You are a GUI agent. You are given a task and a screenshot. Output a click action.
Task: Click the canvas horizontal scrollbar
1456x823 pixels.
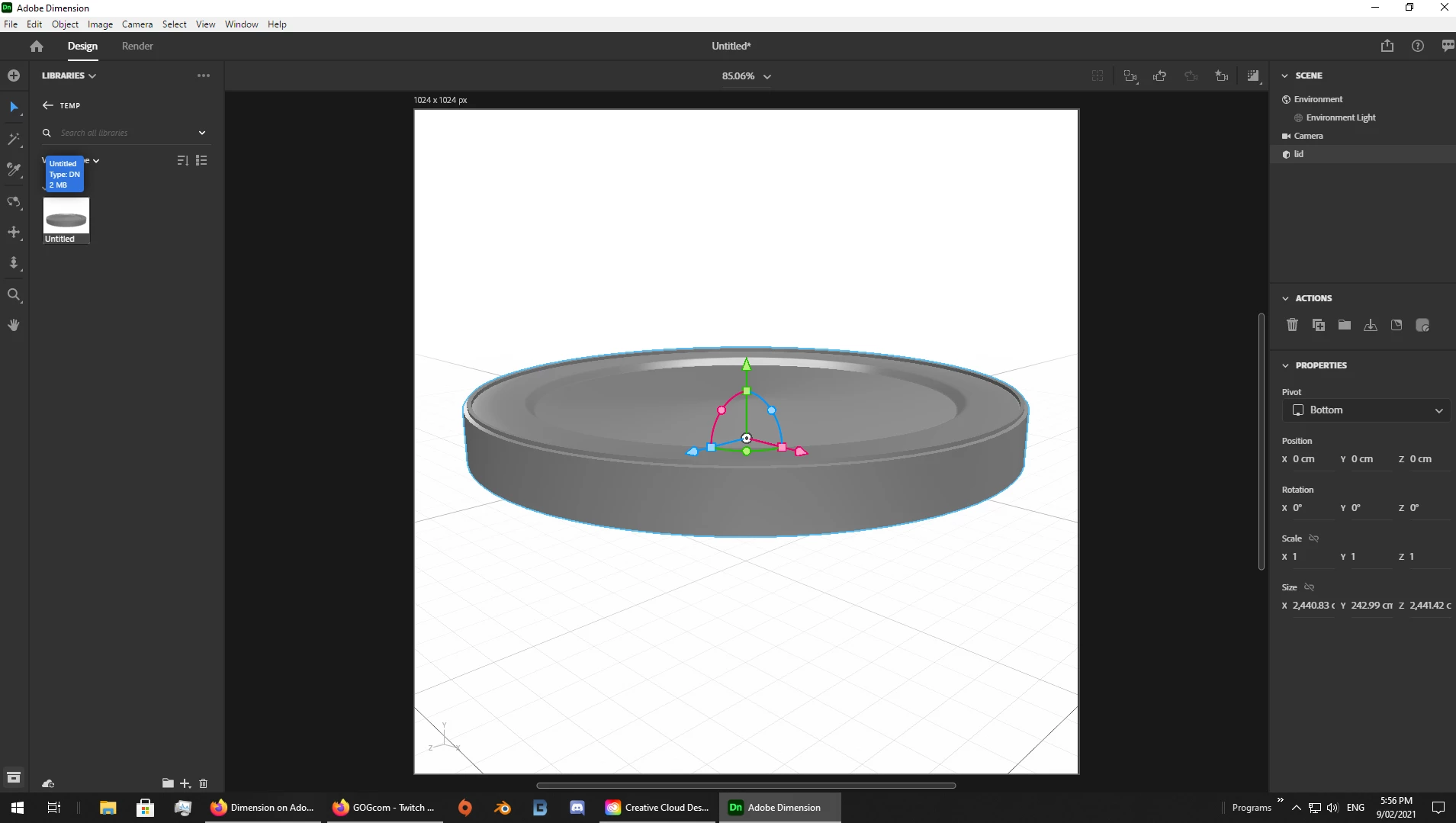(x=746, y=785)
